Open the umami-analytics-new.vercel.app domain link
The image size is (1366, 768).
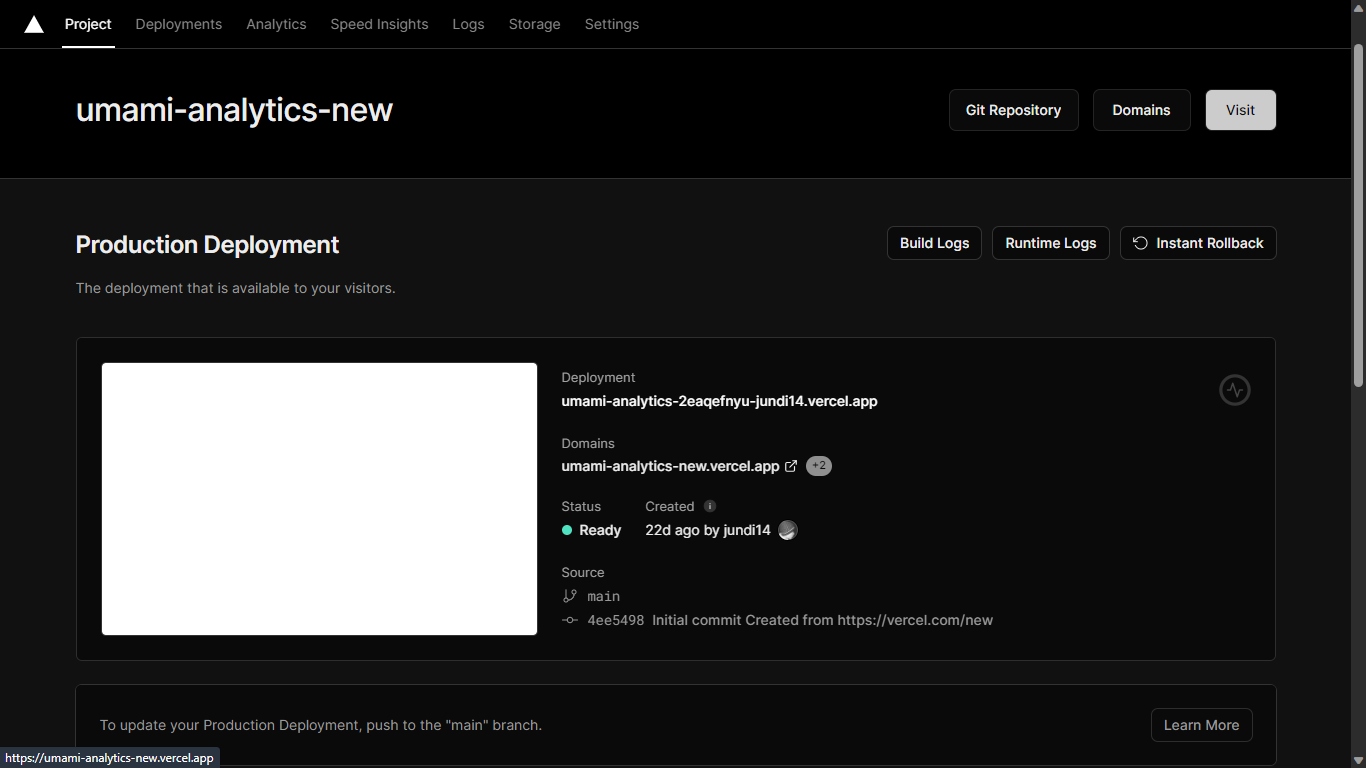click(x=670, y=466)
